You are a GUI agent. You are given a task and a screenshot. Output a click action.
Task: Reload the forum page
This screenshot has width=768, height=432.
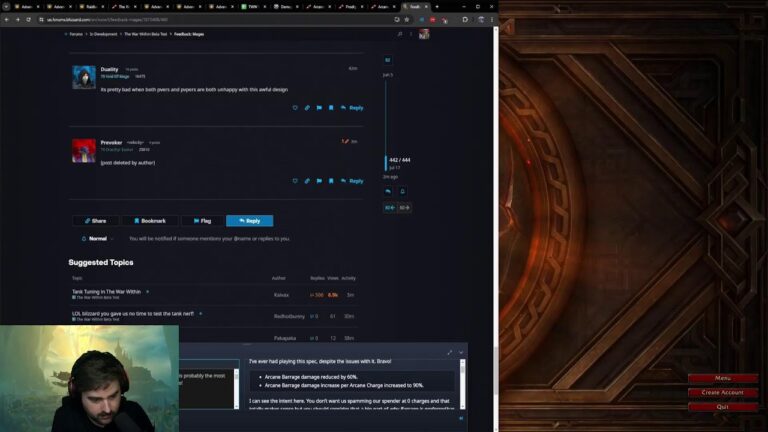(28, 20)
